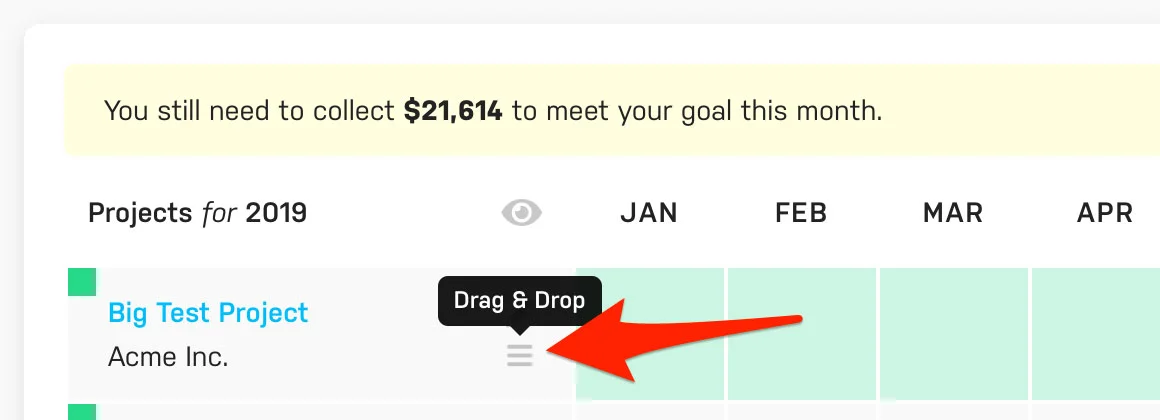Viewport: 1160px width, 420px height.
Task: Click Big Test Project's February cell
Action: [802, 332]
